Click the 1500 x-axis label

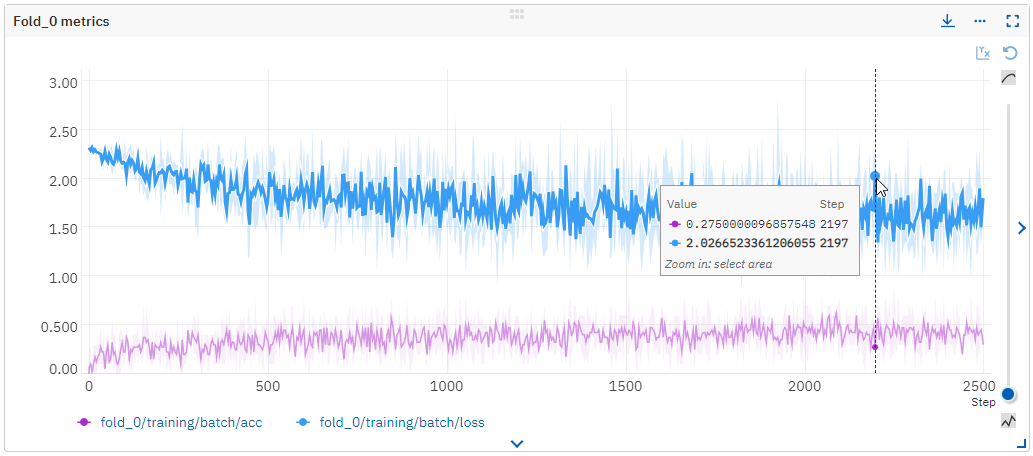626,385
